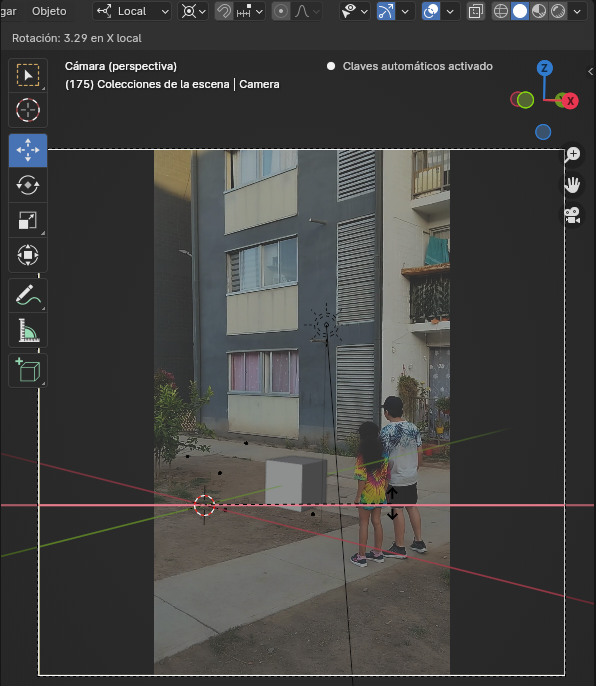The height and width of the screenshot is (686, 596).
Task: Select the Rotate tool
Action: coord(28,185)
